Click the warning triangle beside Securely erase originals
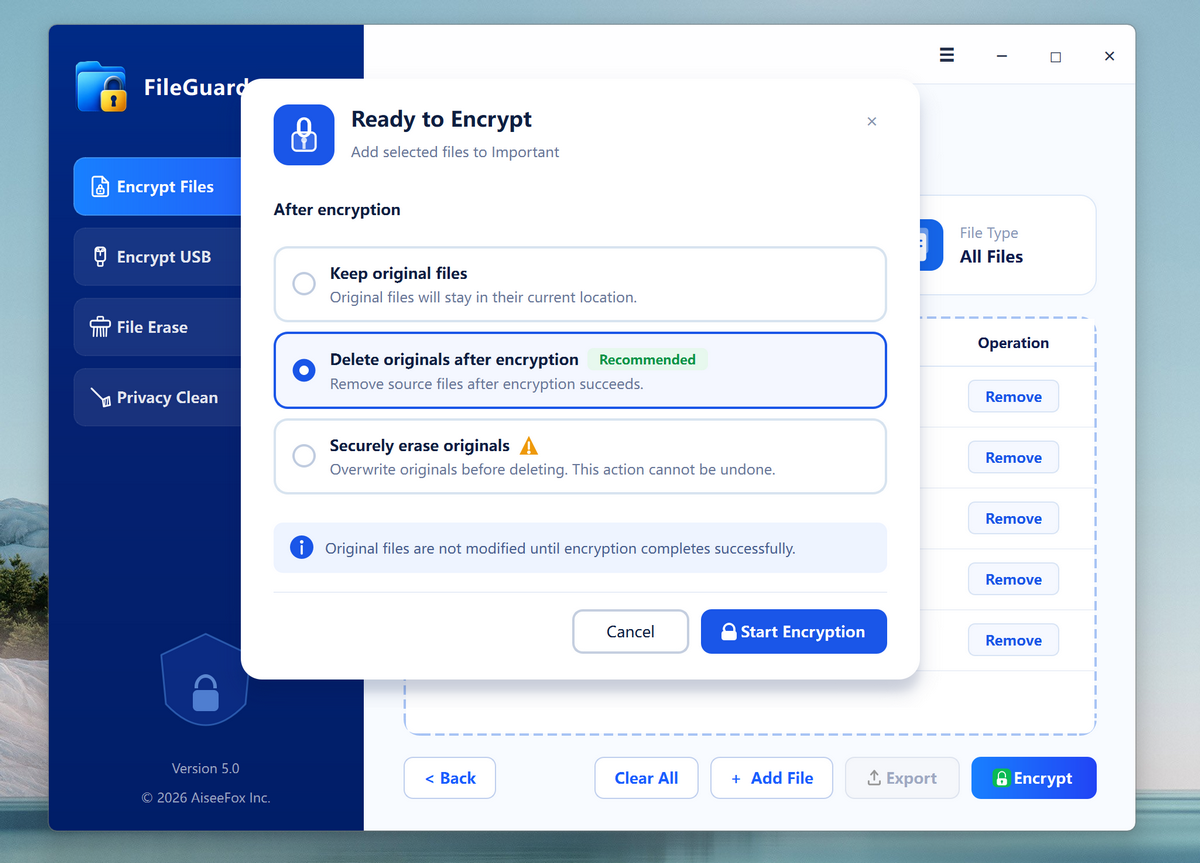The height and width of the screenshot is (863, 1200). [529, 446]
